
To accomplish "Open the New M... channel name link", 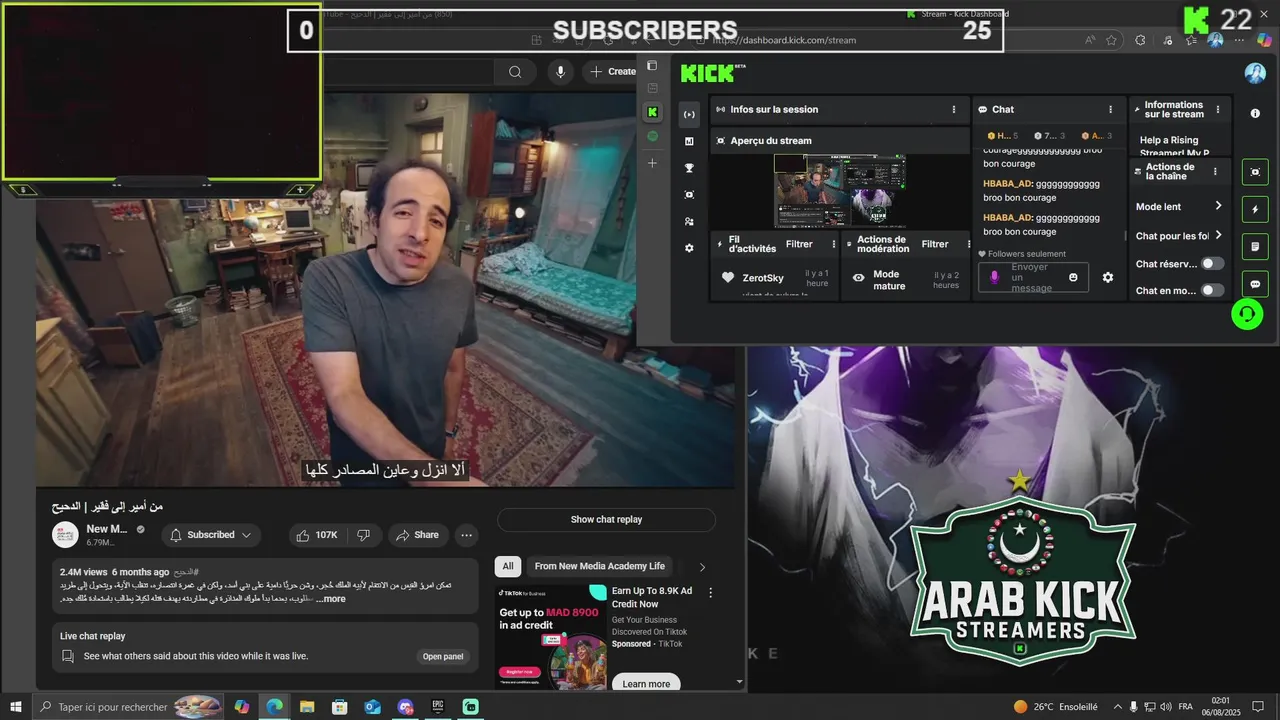I will 107,529.
